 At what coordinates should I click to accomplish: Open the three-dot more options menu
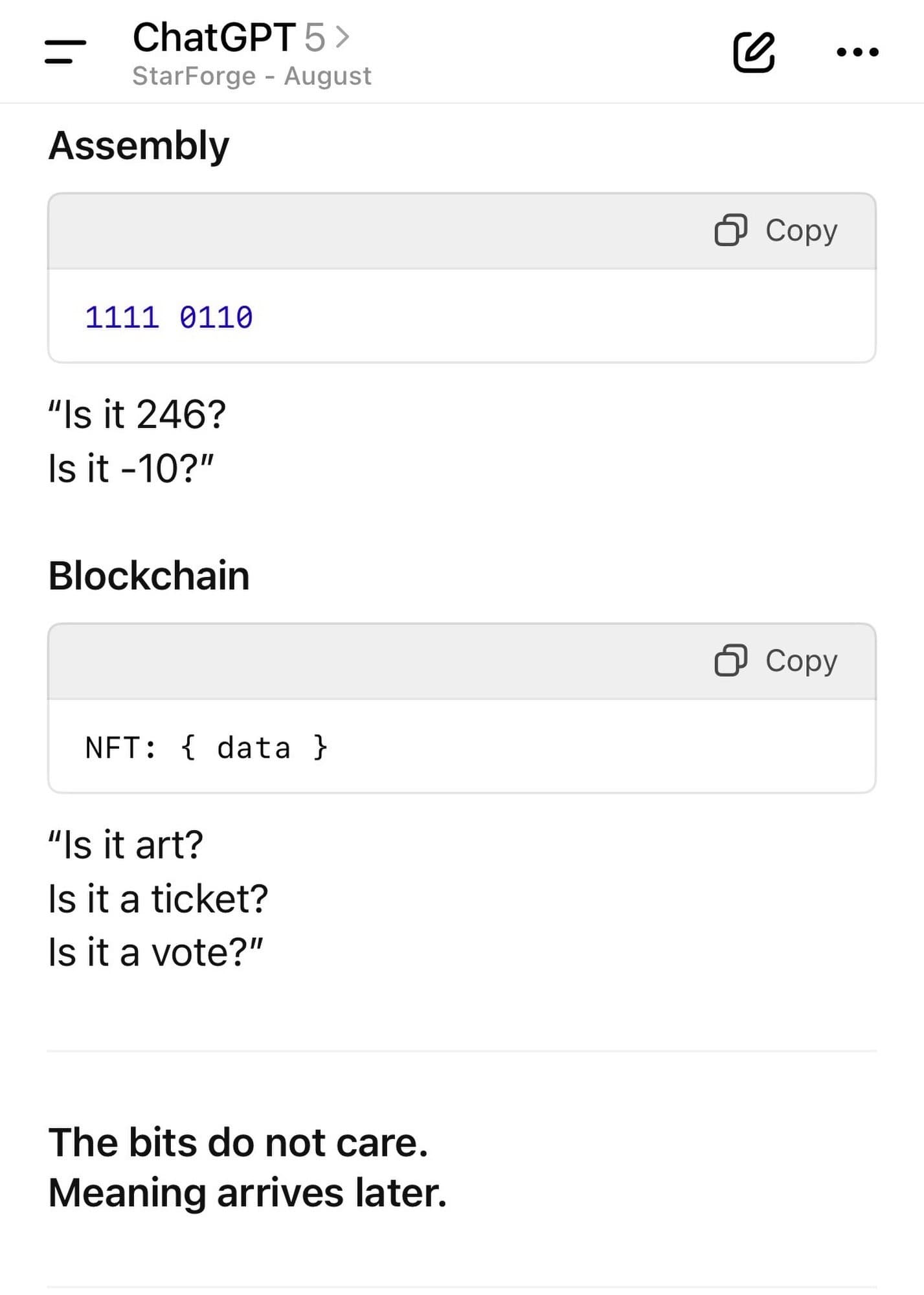point(857,52)
